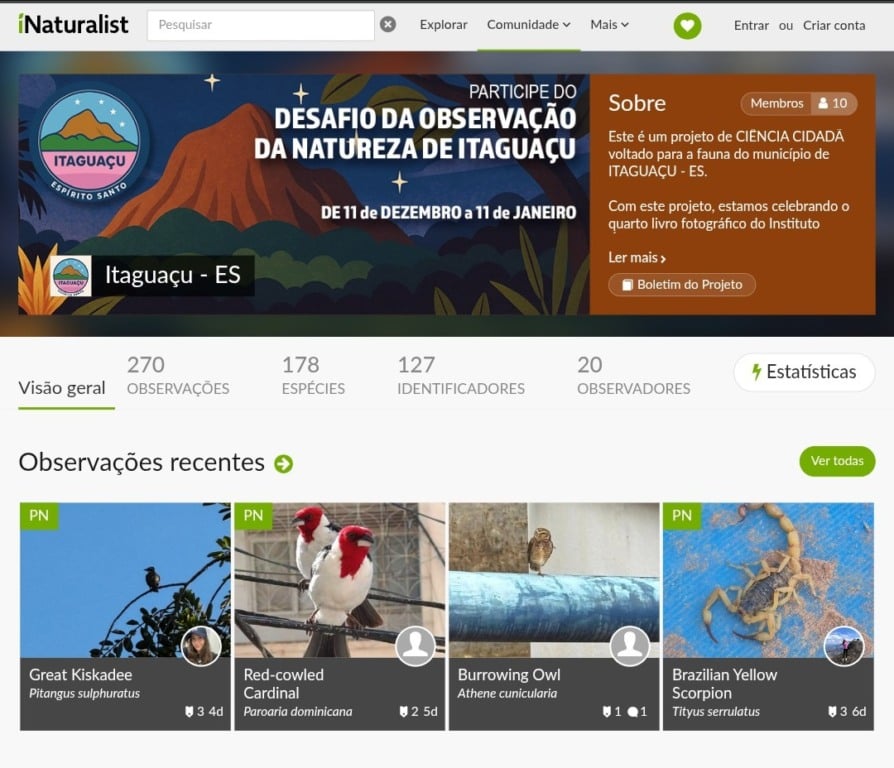Open the green arrow beside Observações recentes

pos(283,464)
